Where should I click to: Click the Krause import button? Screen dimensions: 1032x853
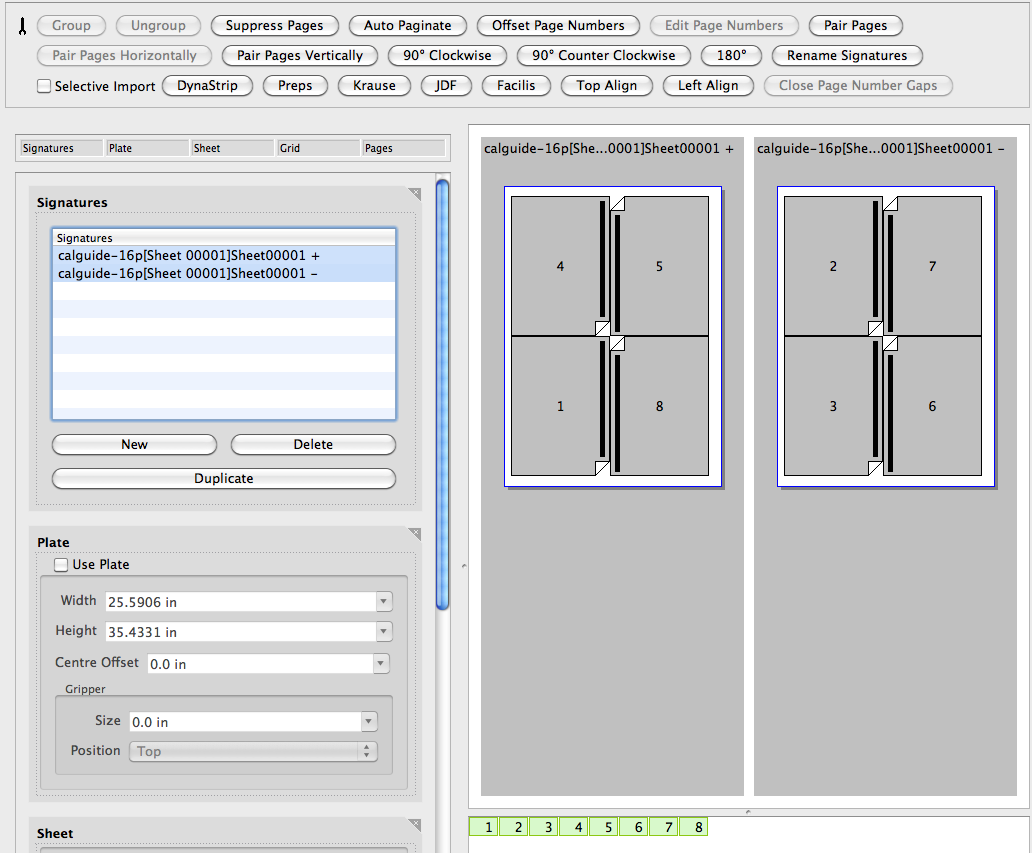coord(374,86)
